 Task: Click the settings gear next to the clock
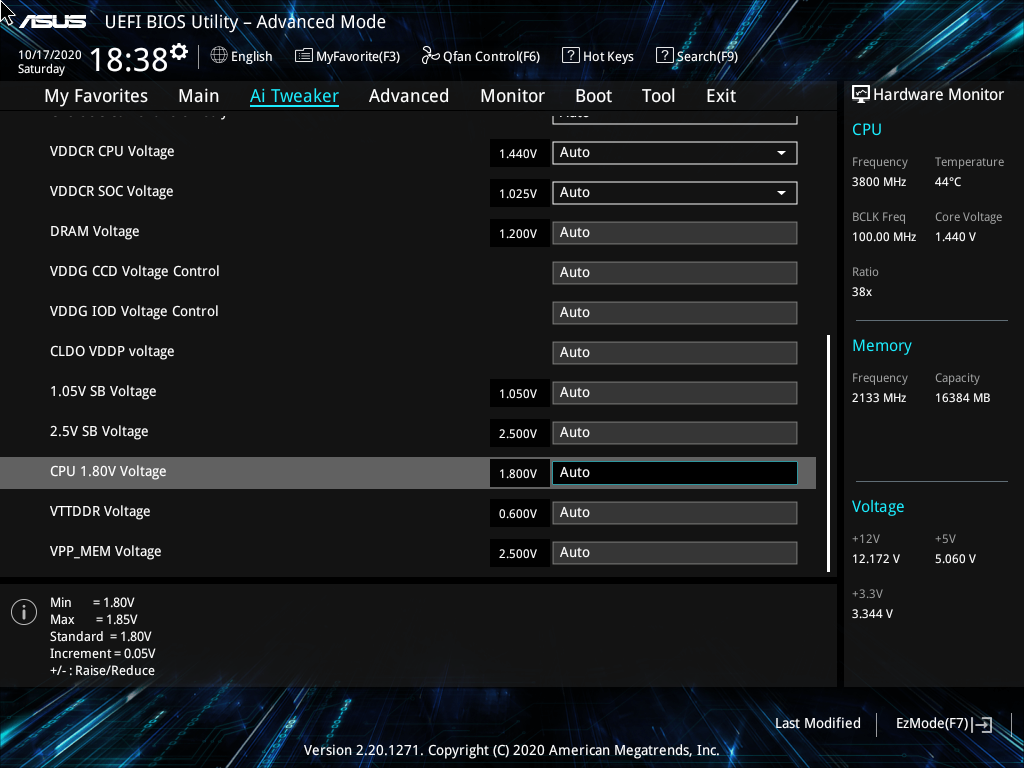pyautogui.click(x=179, y=52)
